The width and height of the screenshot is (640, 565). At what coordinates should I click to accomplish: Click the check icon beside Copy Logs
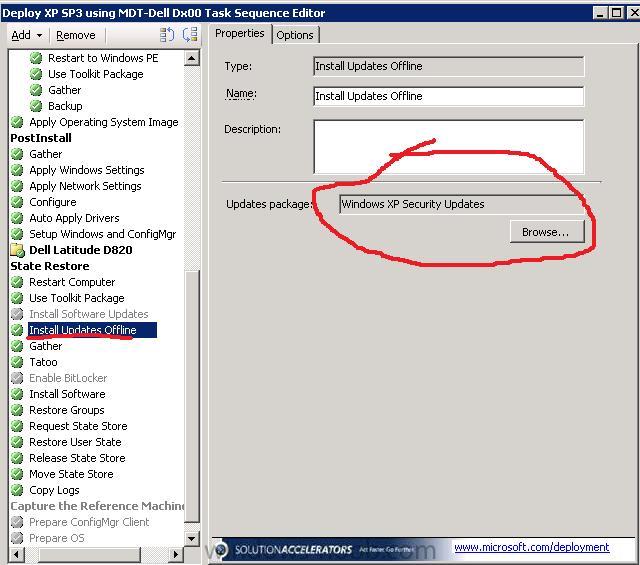tap(17, 490)
